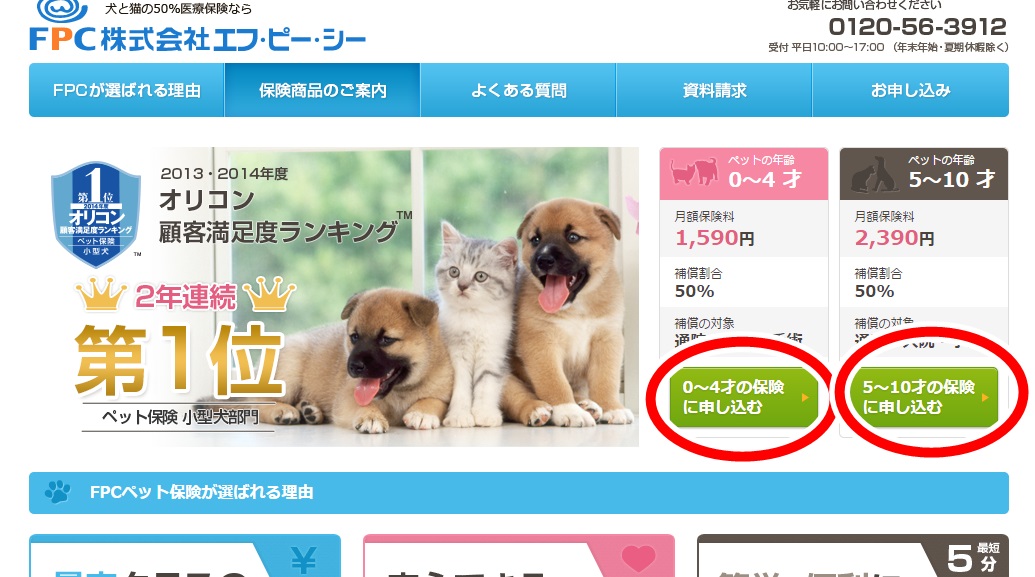
Task: Select the お申し込み navigation item
Action: point(911,90)
